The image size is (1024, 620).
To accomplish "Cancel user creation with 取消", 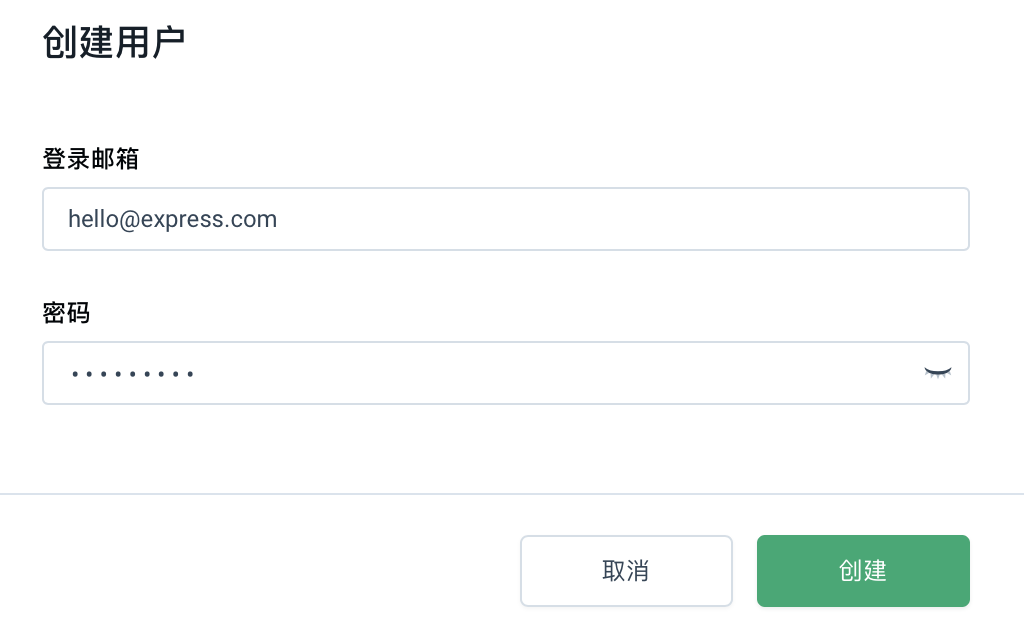I will [626, 571].
